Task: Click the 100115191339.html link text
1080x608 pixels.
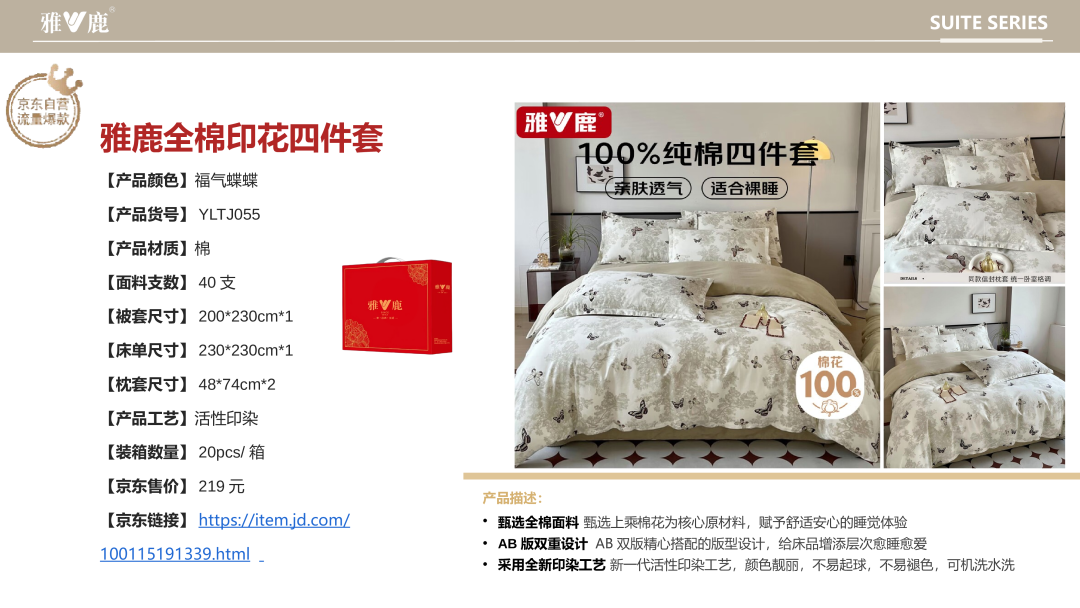Action: [x=175, y=554]
